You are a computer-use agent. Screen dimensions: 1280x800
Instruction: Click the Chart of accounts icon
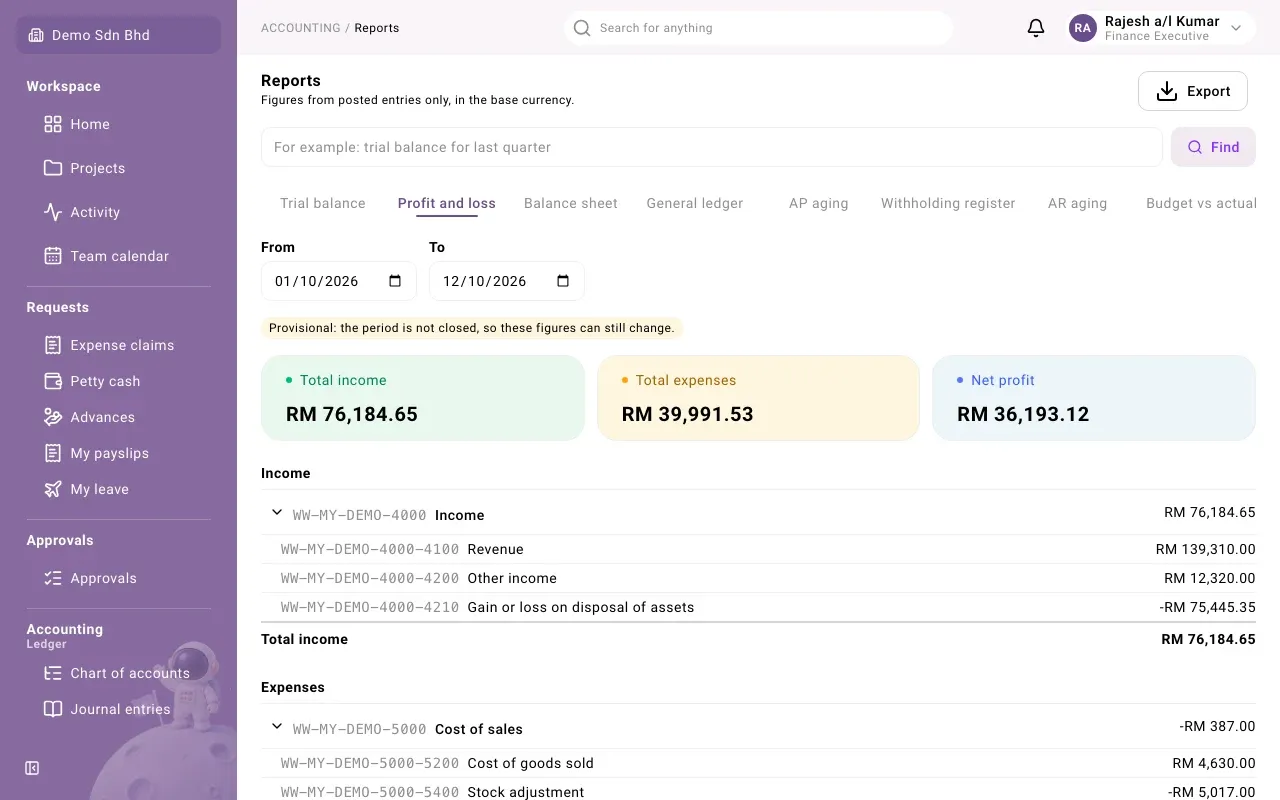pos(53,673)
